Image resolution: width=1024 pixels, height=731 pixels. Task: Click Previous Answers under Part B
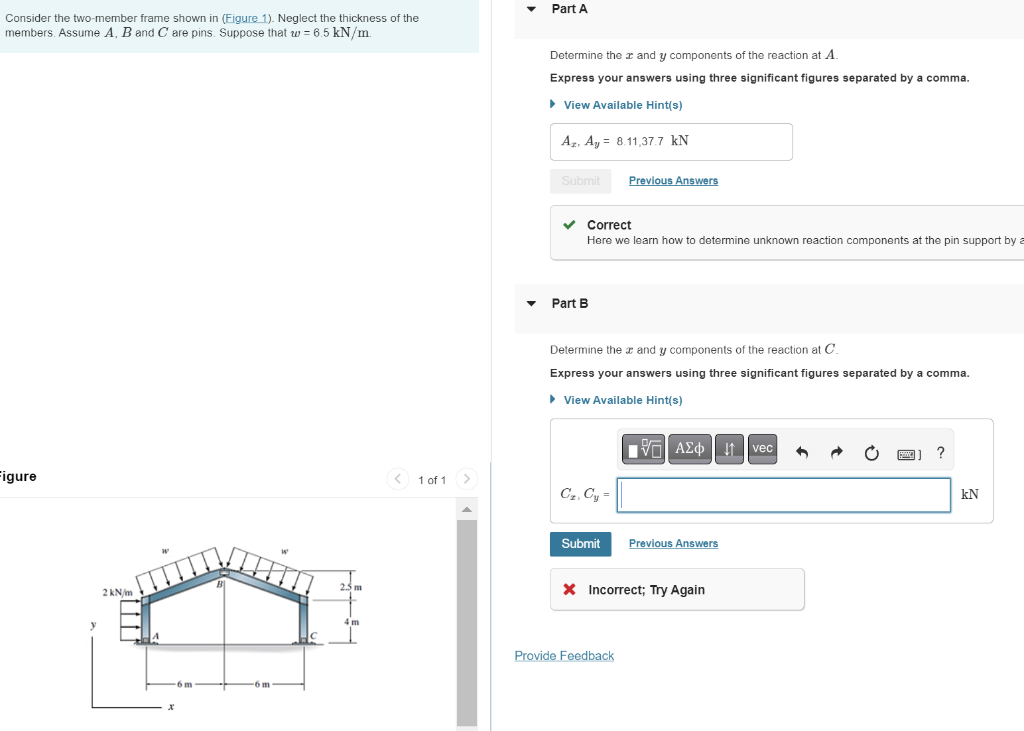tap(672, 543)
